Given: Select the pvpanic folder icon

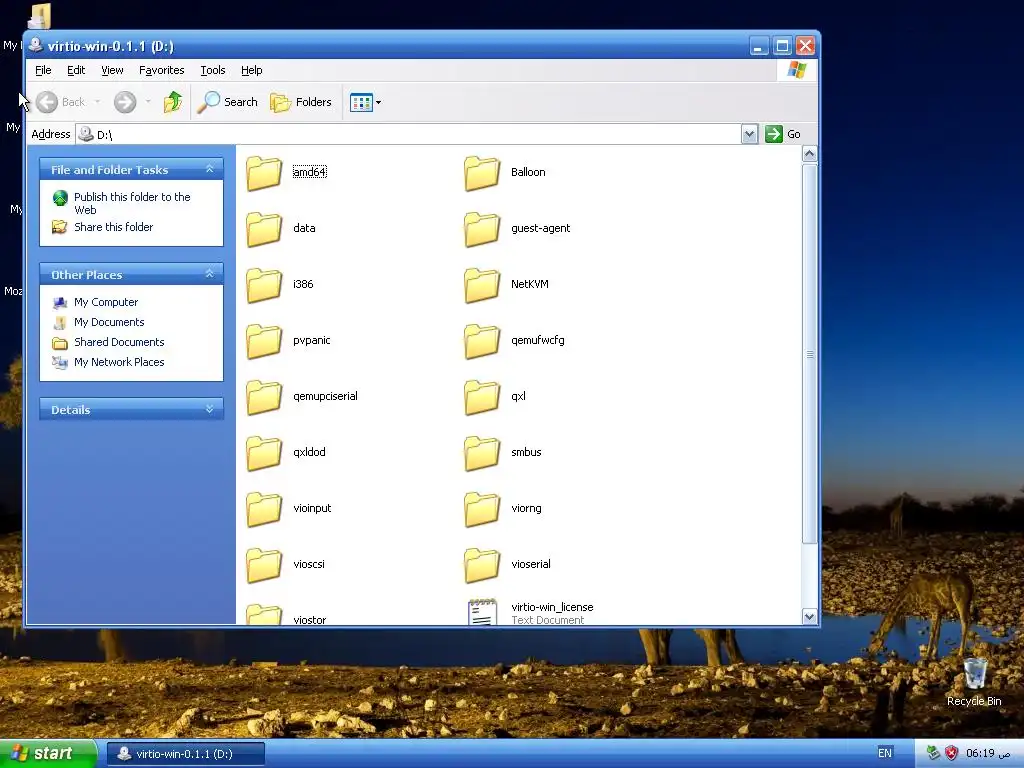Looking at the screenshot, I should click(x=264, y=342).
